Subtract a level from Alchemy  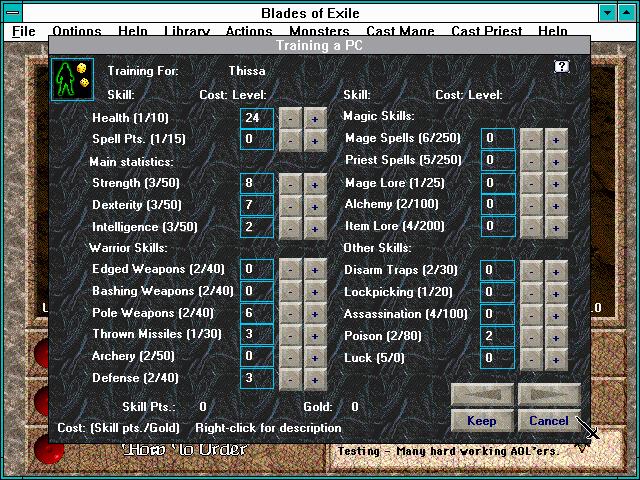(x=531, y=206)
